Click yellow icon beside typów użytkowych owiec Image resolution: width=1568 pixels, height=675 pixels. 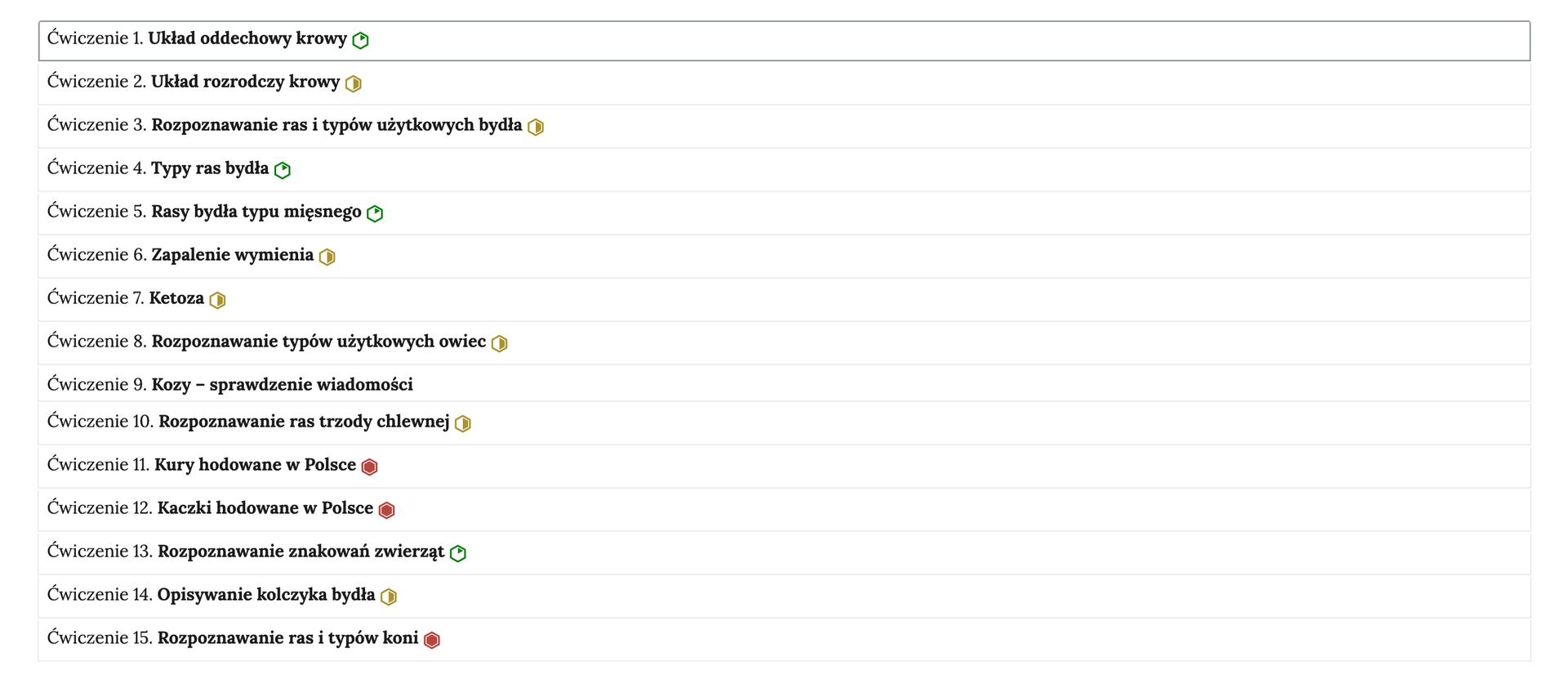click(x=499, y=343)
